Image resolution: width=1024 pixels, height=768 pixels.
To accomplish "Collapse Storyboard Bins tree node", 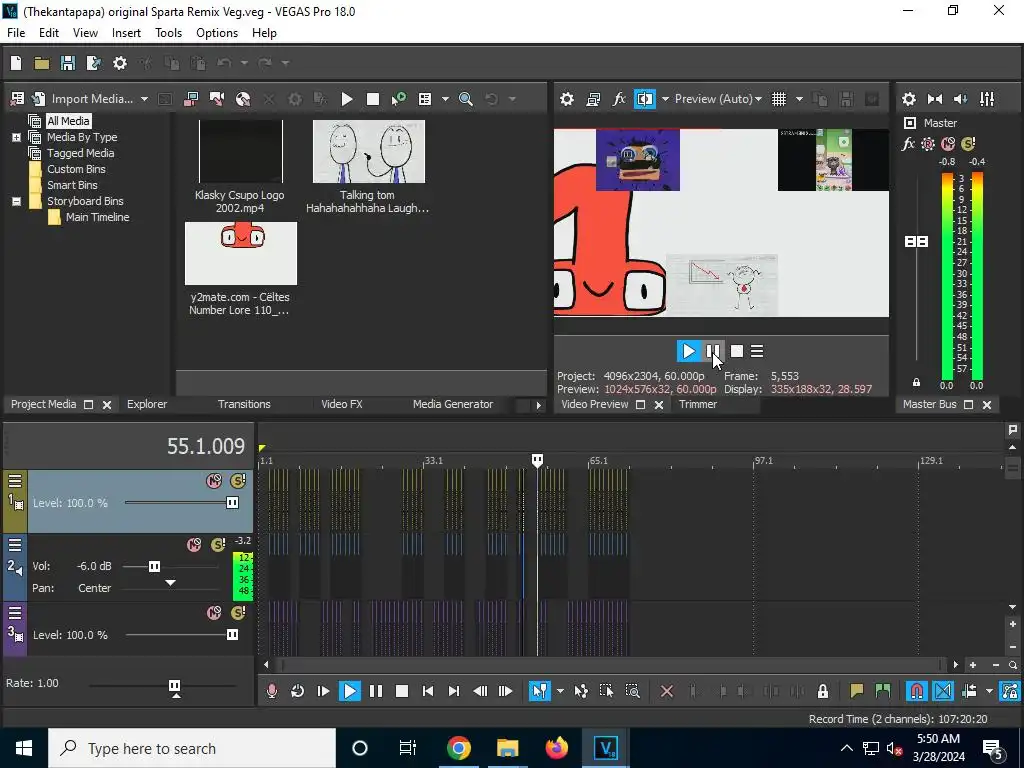I will point(16,201).
